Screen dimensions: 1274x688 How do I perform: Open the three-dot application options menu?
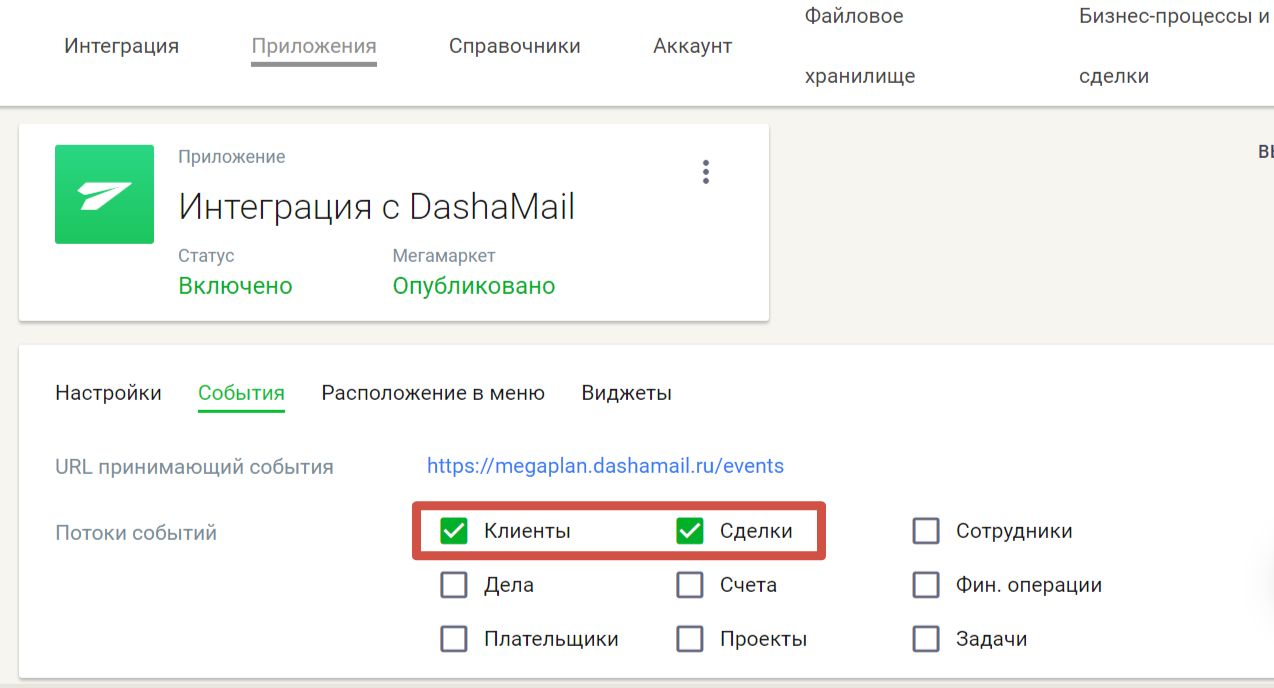pyautogui.click(x=706, y=172)
